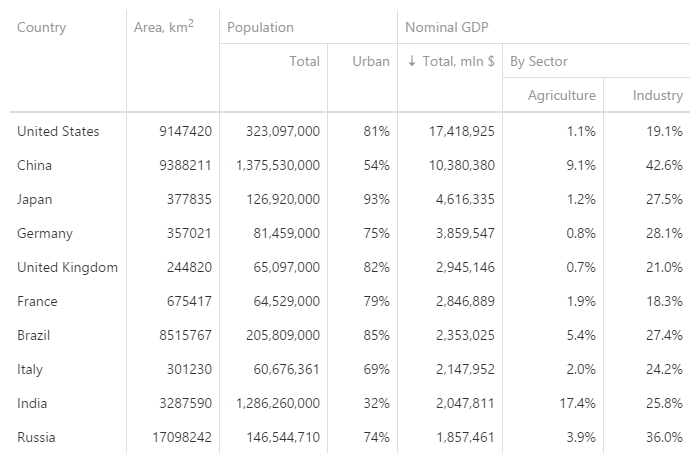The height and width of the screenshot is (463, 700).
Task: Click the China country cell
Action: click(35, 165)
